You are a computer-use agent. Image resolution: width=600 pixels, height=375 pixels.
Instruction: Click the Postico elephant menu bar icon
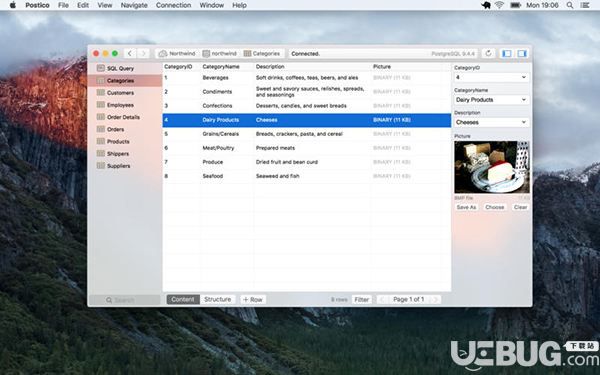486,5
